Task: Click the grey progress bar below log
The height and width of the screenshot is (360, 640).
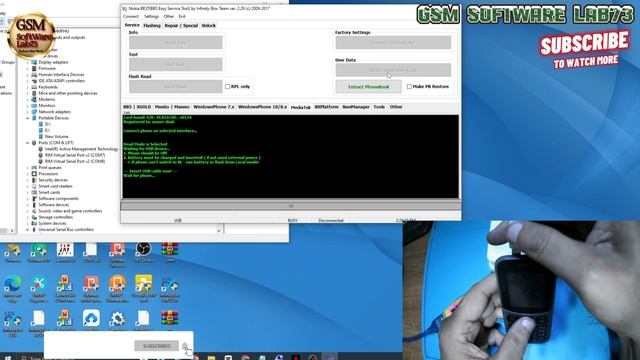Action: pyautogui.click(x=291, y=206)
